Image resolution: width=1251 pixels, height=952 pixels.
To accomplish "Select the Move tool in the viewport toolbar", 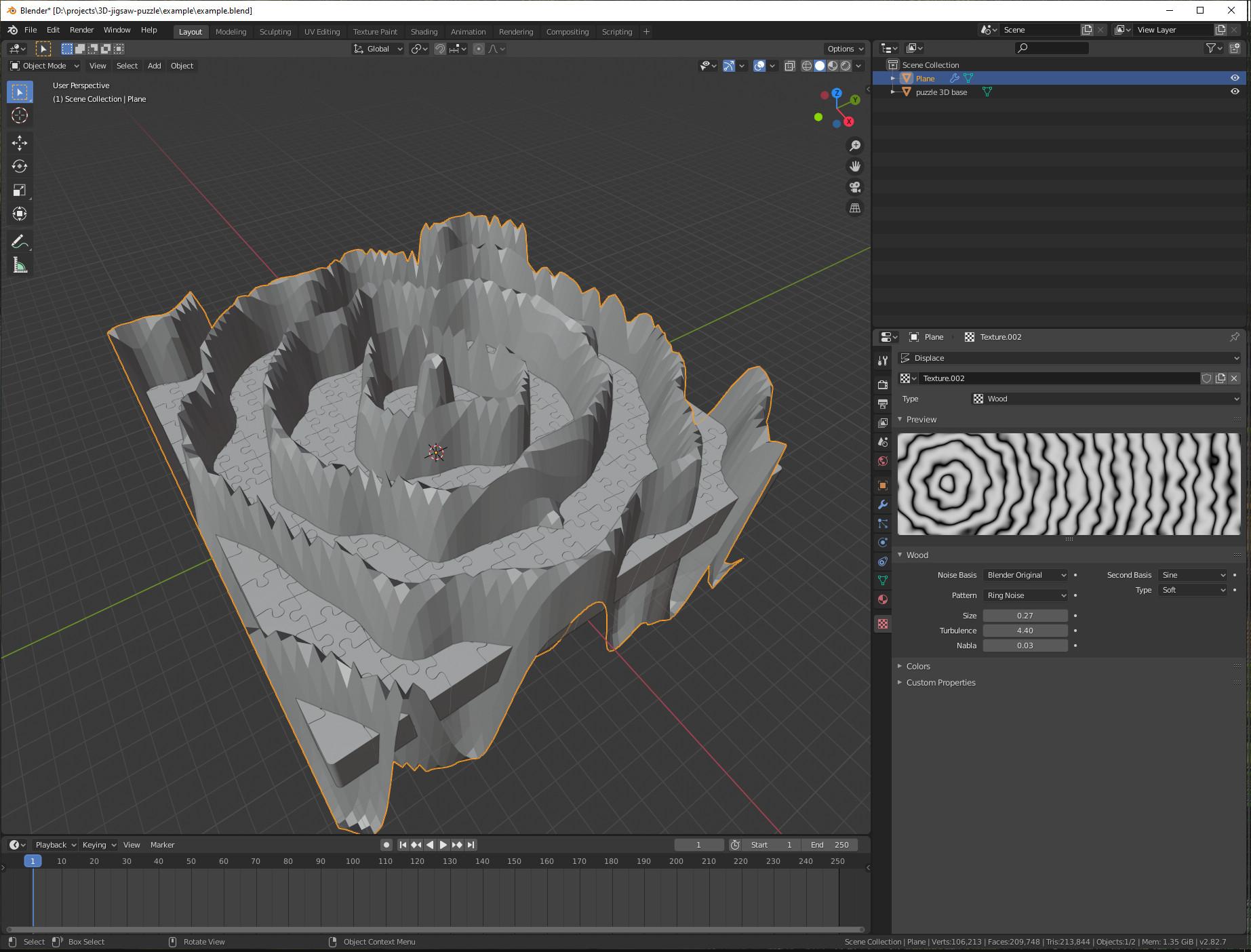I will click(x=20, y=143).
